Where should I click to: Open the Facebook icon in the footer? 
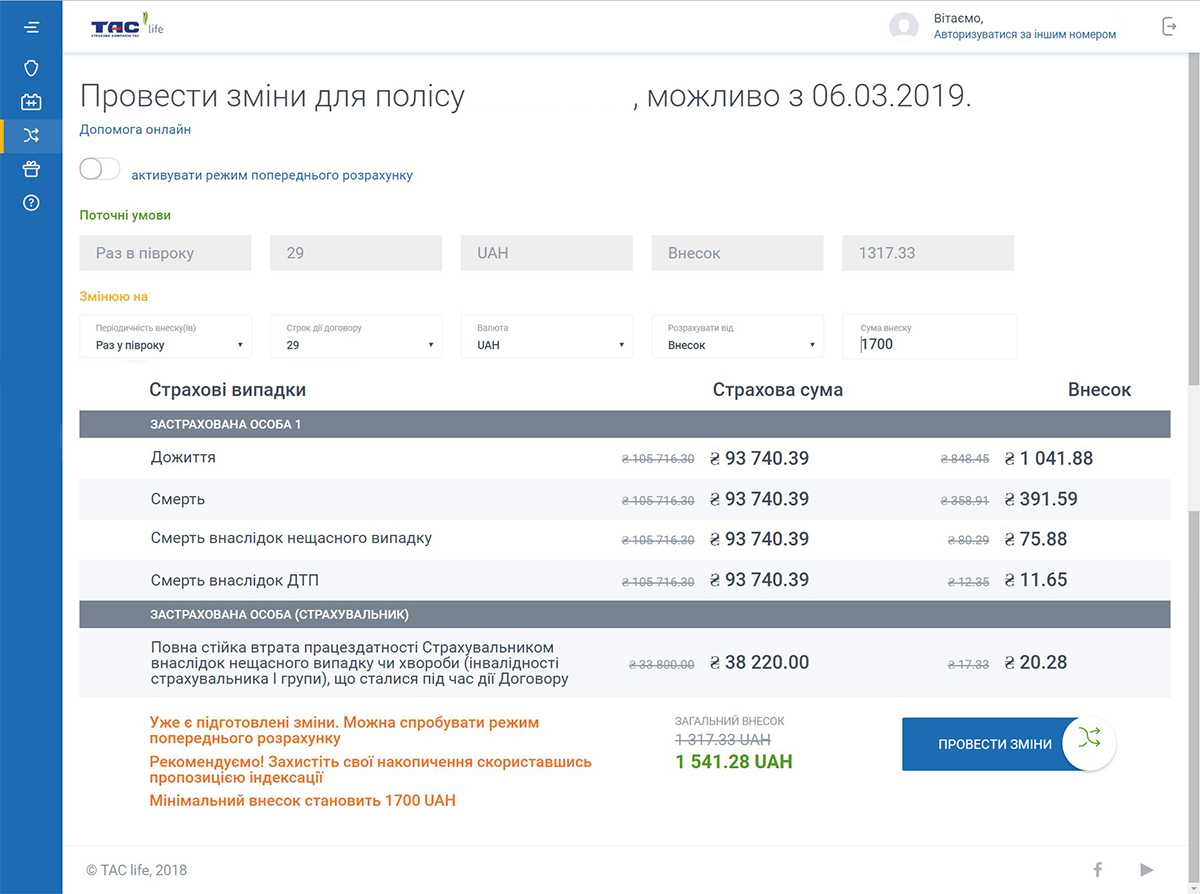tap(1097, 869)
